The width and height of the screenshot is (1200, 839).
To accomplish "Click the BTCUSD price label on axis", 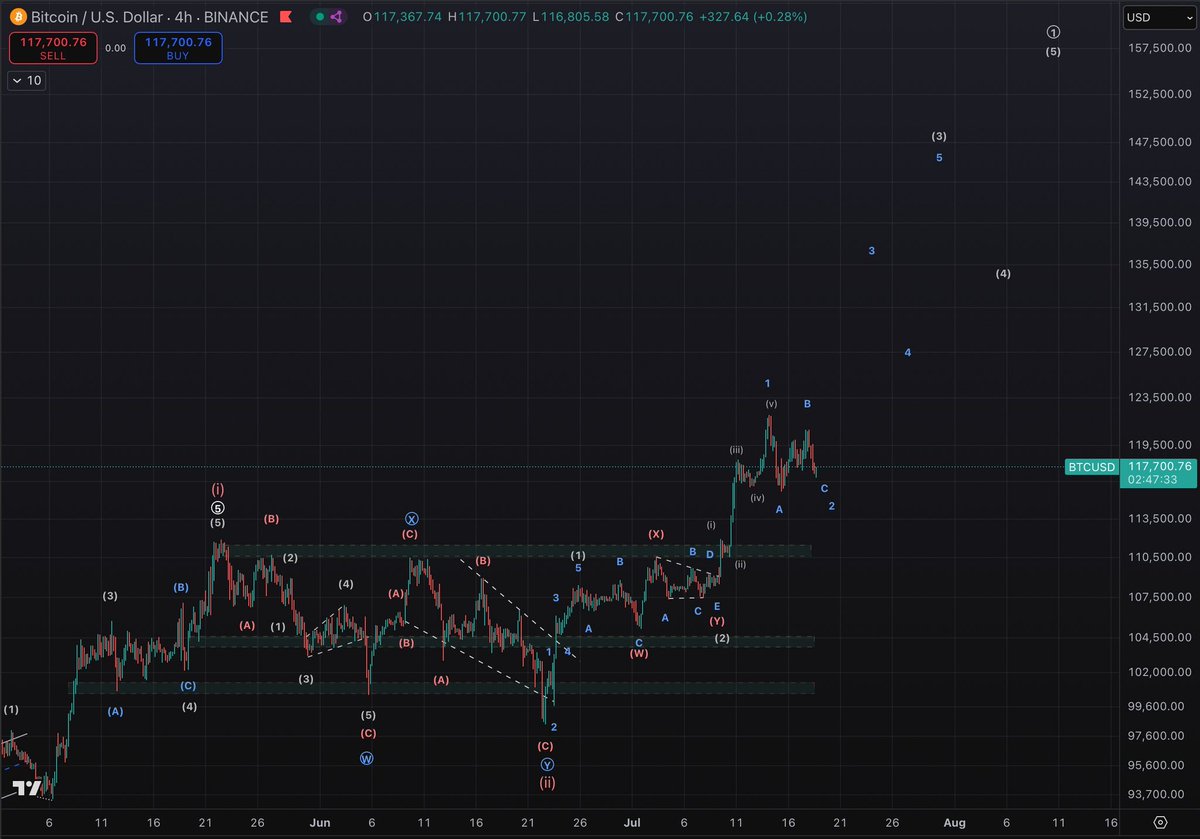I will pos(1091,466).
